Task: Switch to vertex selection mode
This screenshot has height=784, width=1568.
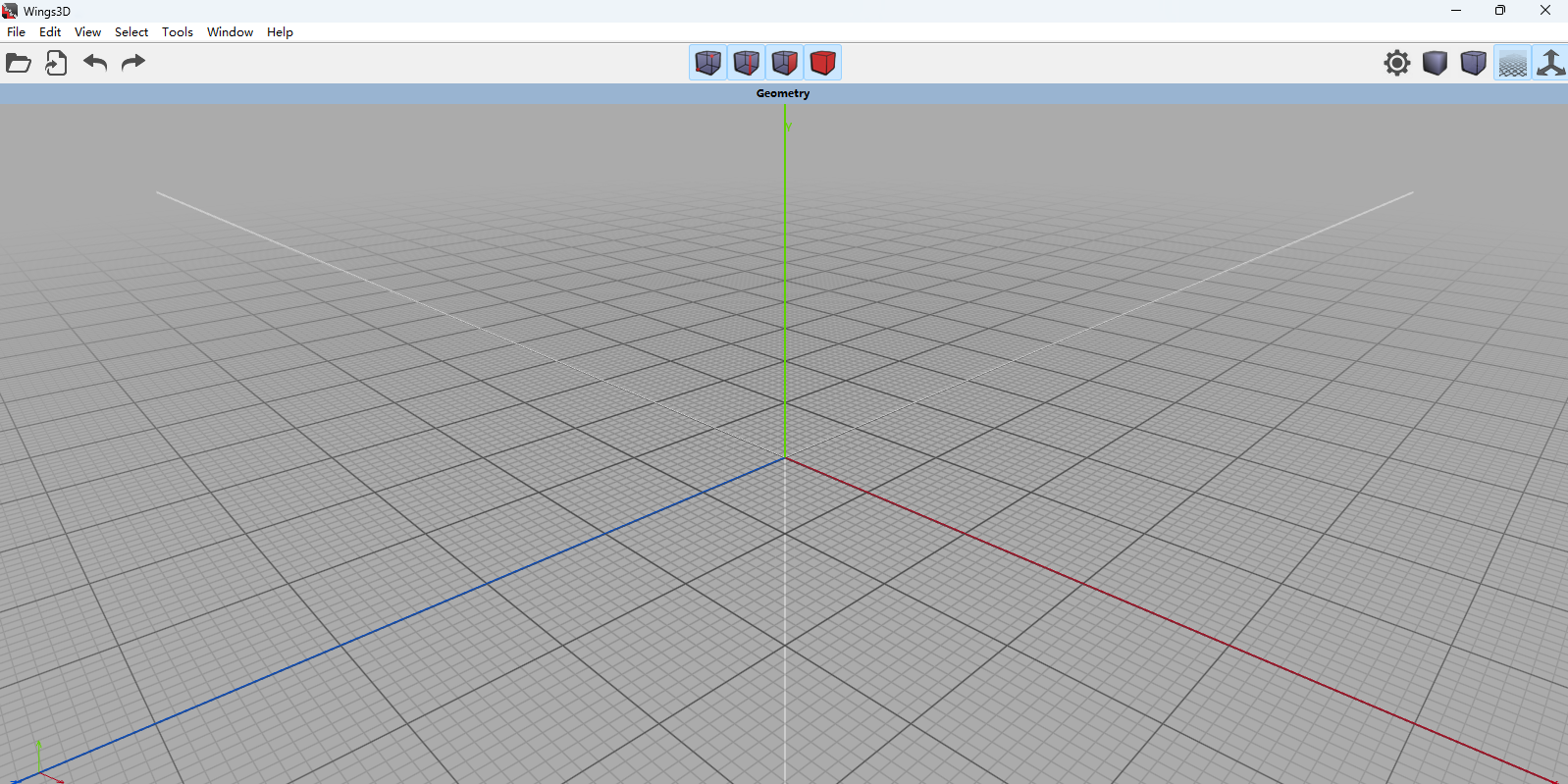Action: 707,63
